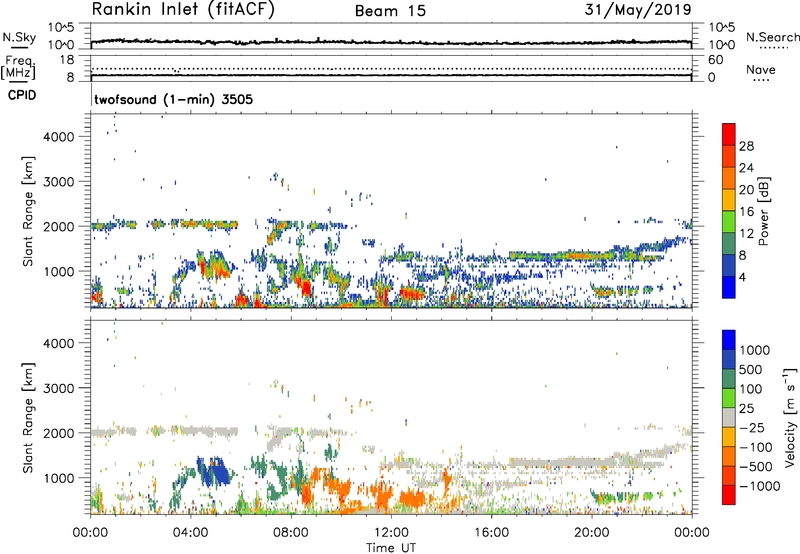
Task: Click the "-1000" Velocity colorbar label
Action: click(759, 486)
